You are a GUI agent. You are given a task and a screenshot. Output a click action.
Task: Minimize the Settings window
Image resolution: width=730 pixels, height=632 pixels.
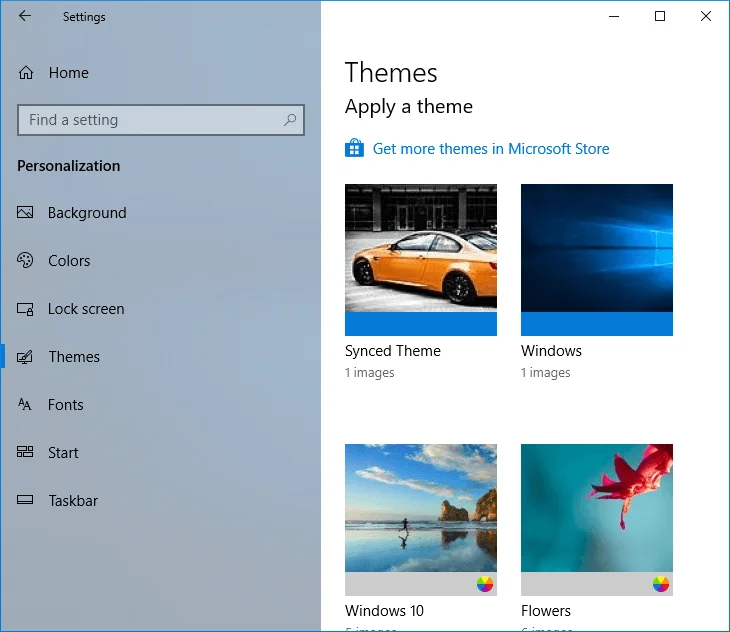[x=614, y=16]
